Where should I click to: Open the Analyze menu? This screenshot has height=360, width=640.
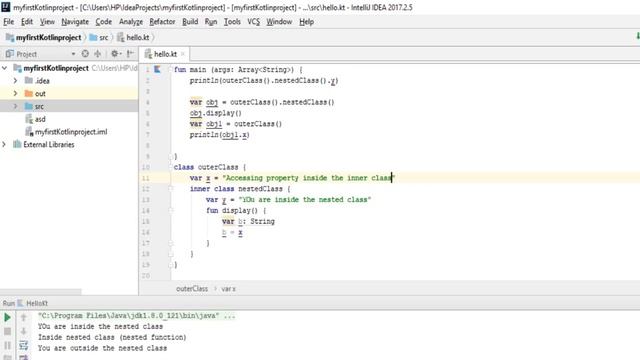pyautogui.click(x=131, y=22)
